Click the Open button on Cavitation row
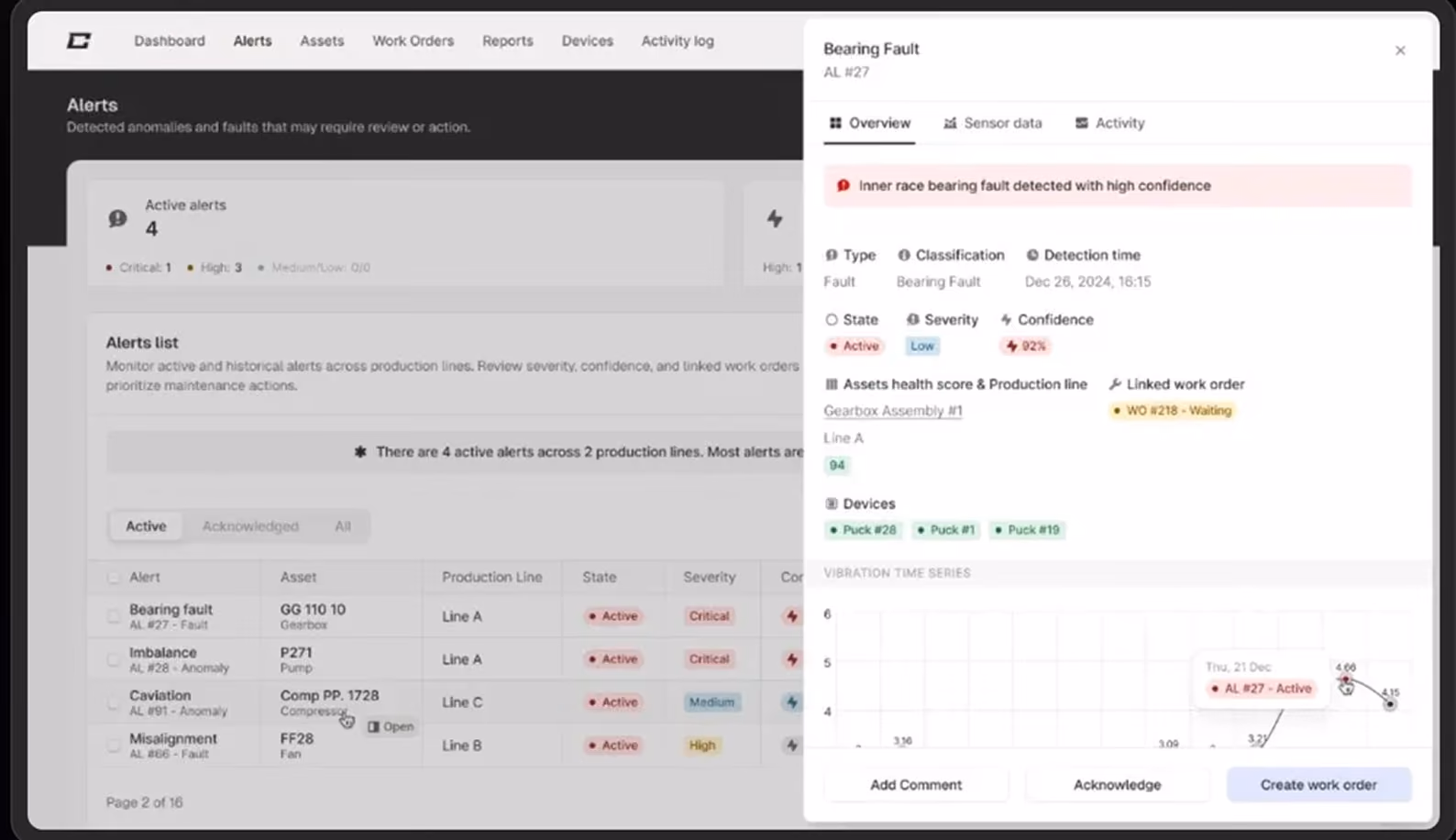This screenshot has height=840, width=1456. (391, 726)
